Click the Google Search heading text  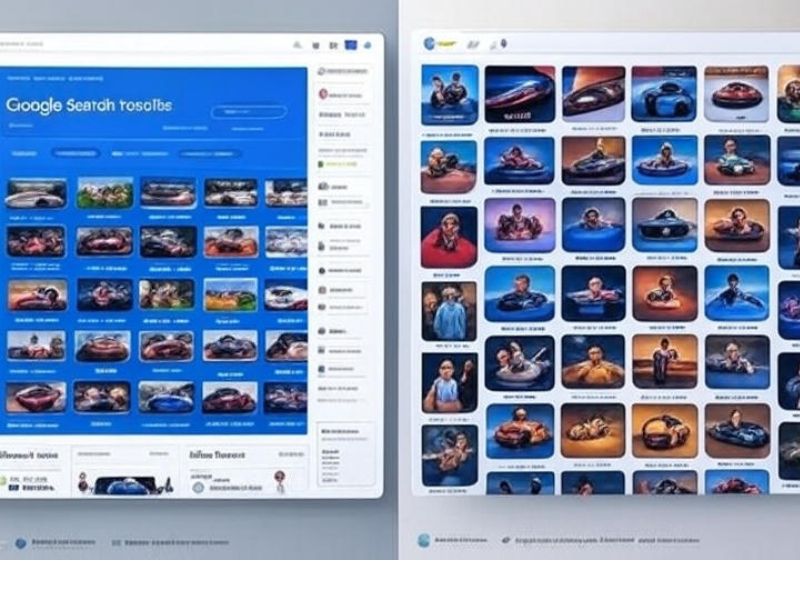[88, 105]
